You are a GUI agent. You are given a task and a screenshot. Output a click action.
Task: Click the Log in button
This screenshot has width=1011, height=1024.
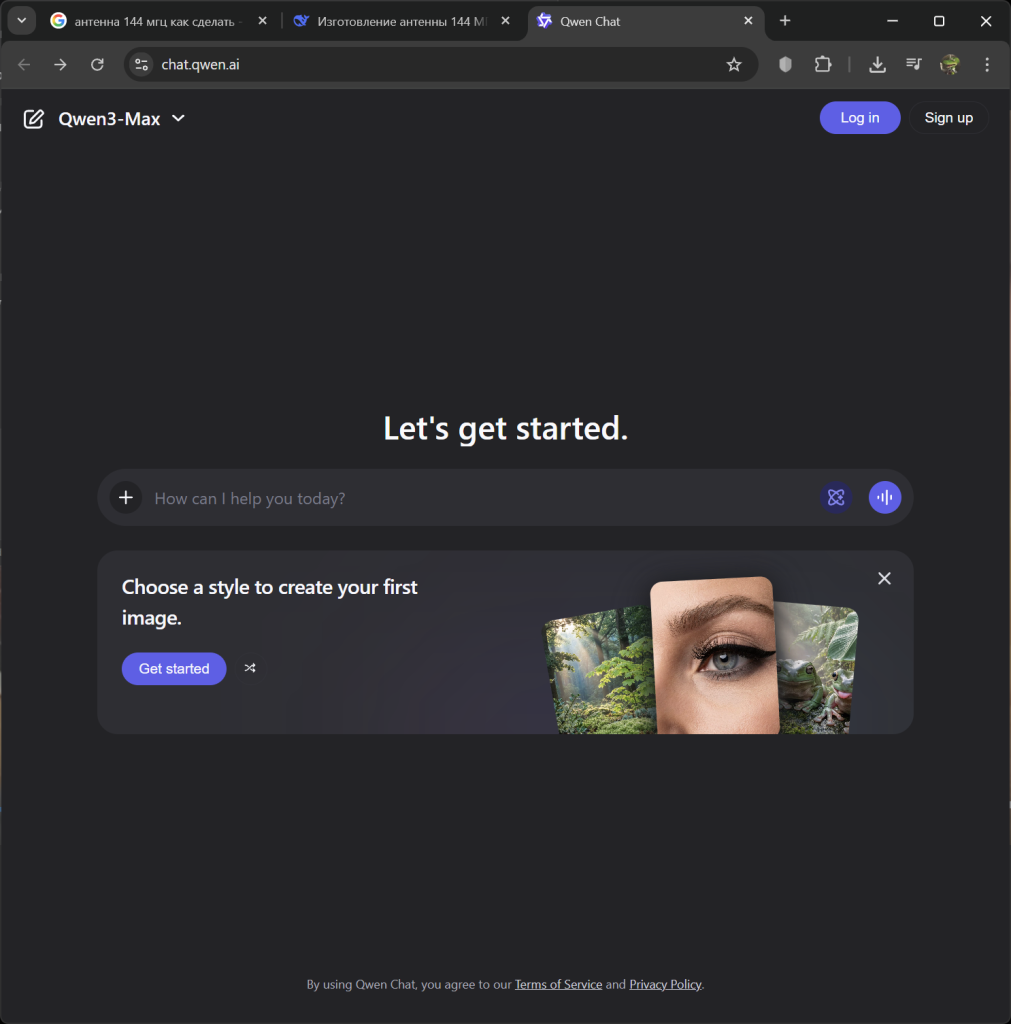pyautogui.click(x=859, y=118)
